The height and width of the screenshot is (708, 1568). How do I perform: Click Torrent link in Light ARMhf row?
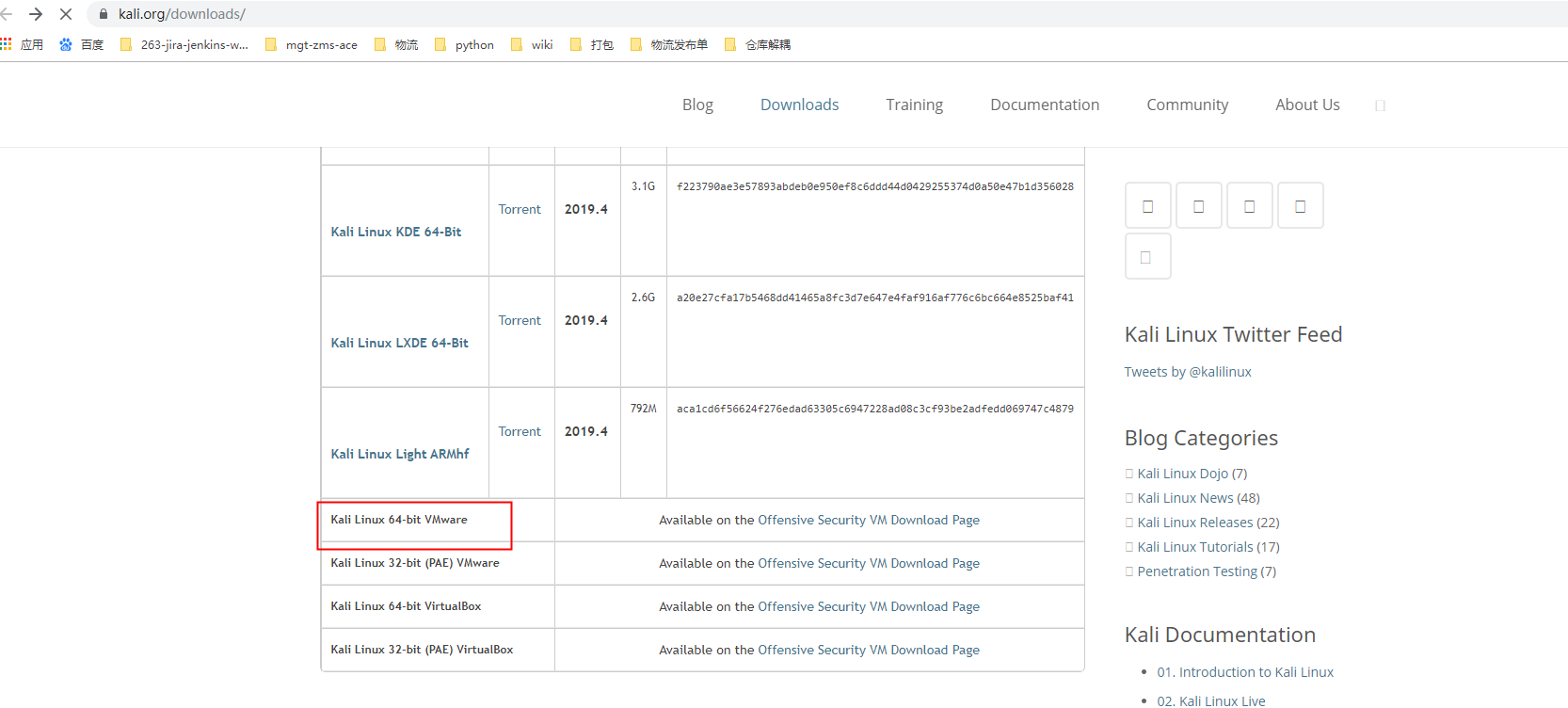coord(520,431)
